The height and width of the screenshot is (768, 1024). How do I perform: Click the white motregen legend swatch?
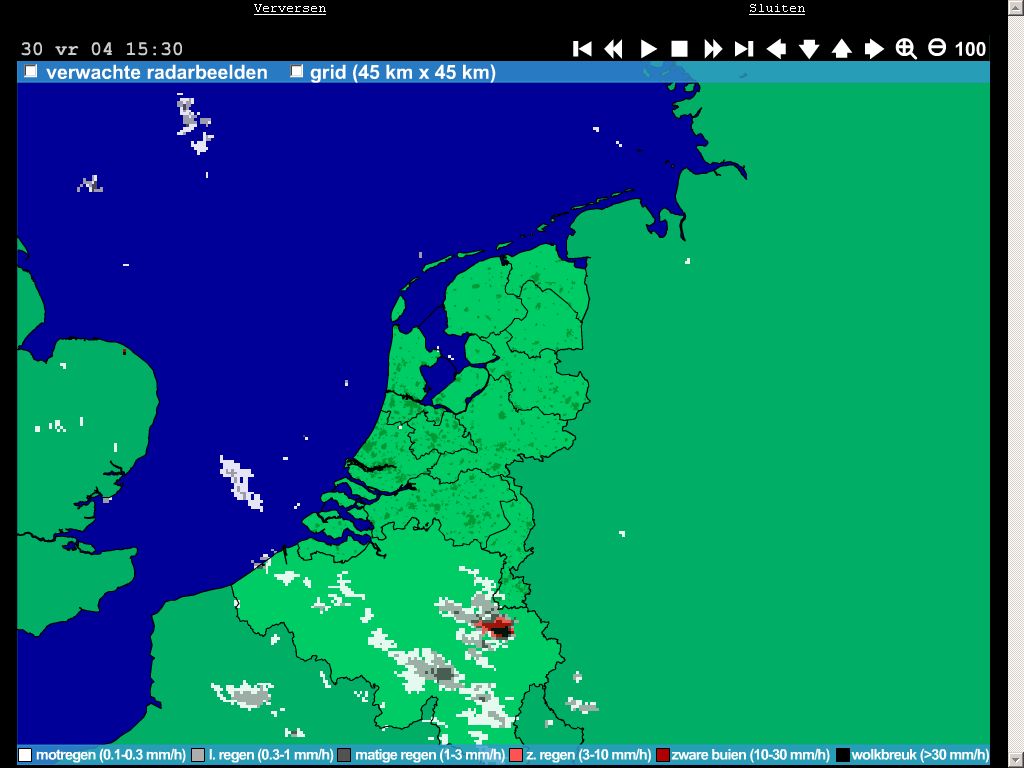(x=25, y=755)
